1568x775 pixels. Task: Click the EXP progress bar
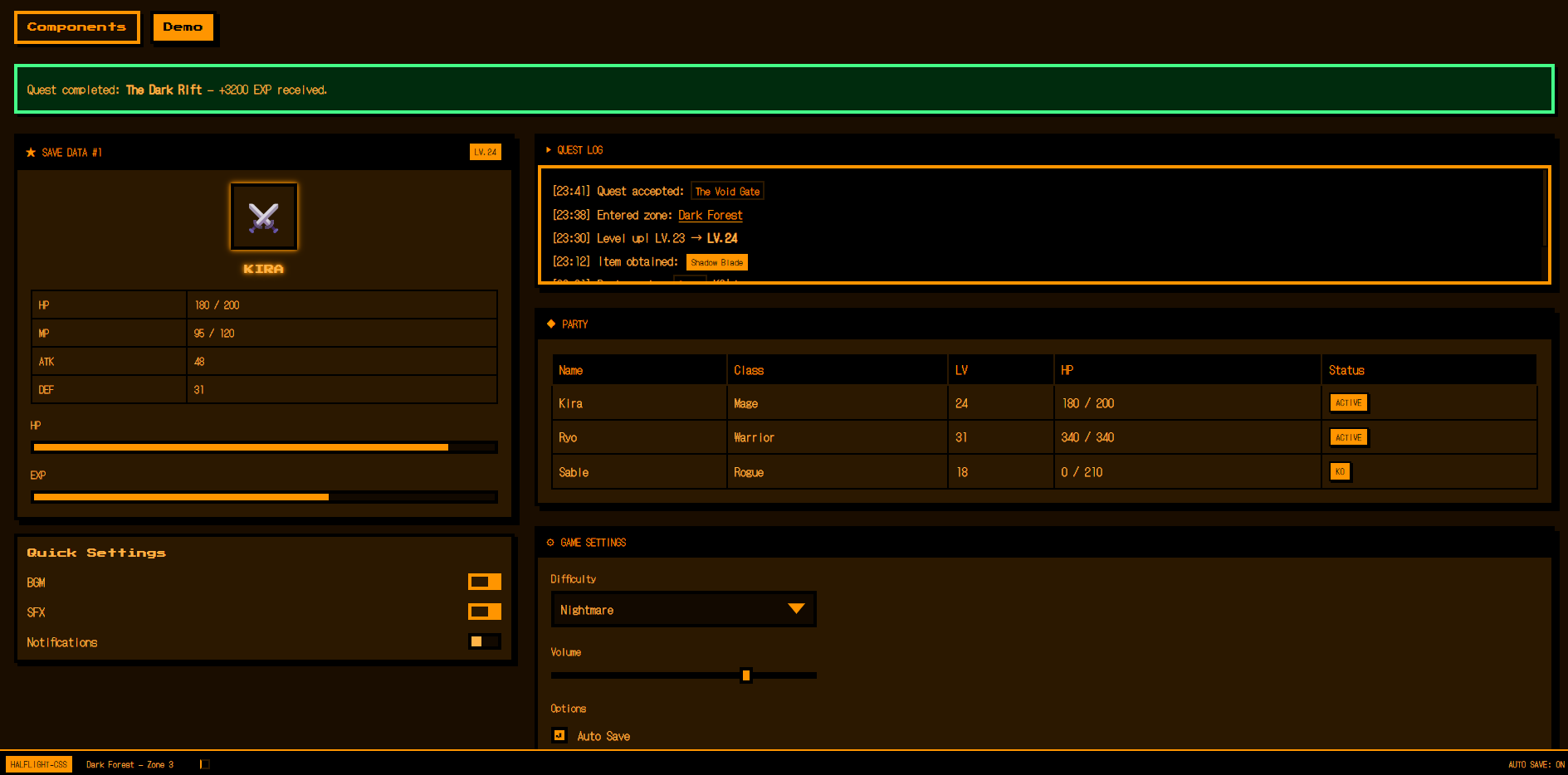(x=264, y=497)
